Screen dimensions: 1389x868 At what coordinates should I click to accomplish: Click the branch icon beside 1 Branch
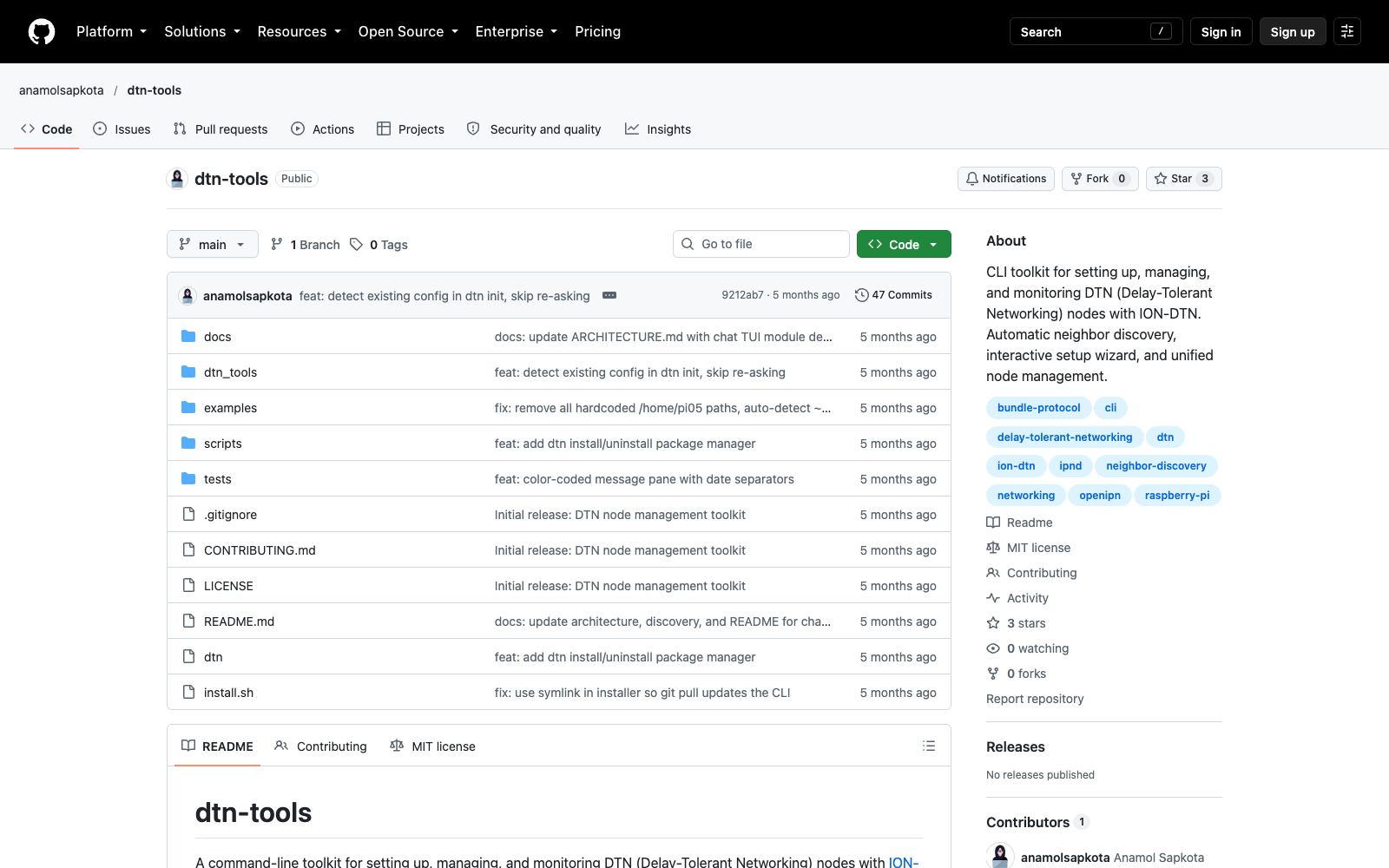277,244
